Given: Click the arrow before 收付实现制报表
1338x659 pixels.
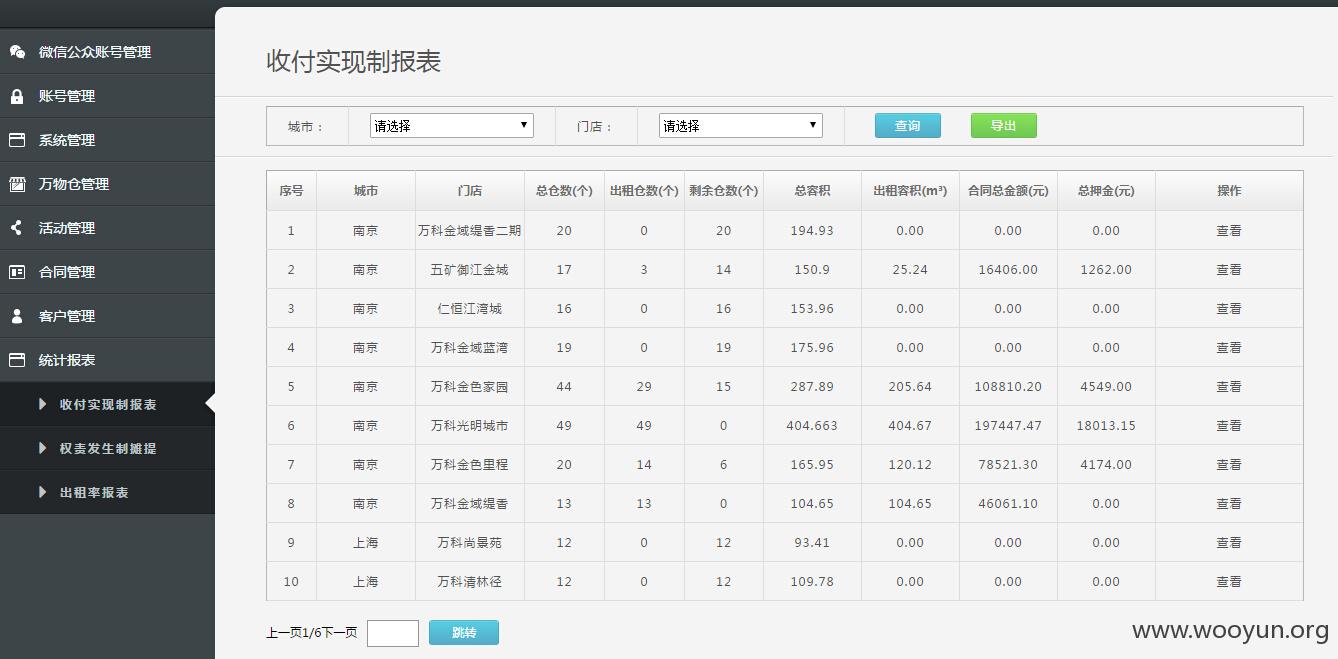Looking at the screenshot, I should tap(43, 404).
